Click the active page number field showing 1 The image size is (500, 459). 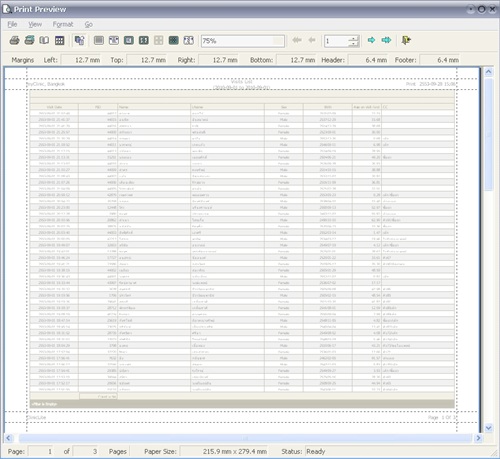click(x=336, y=41)
